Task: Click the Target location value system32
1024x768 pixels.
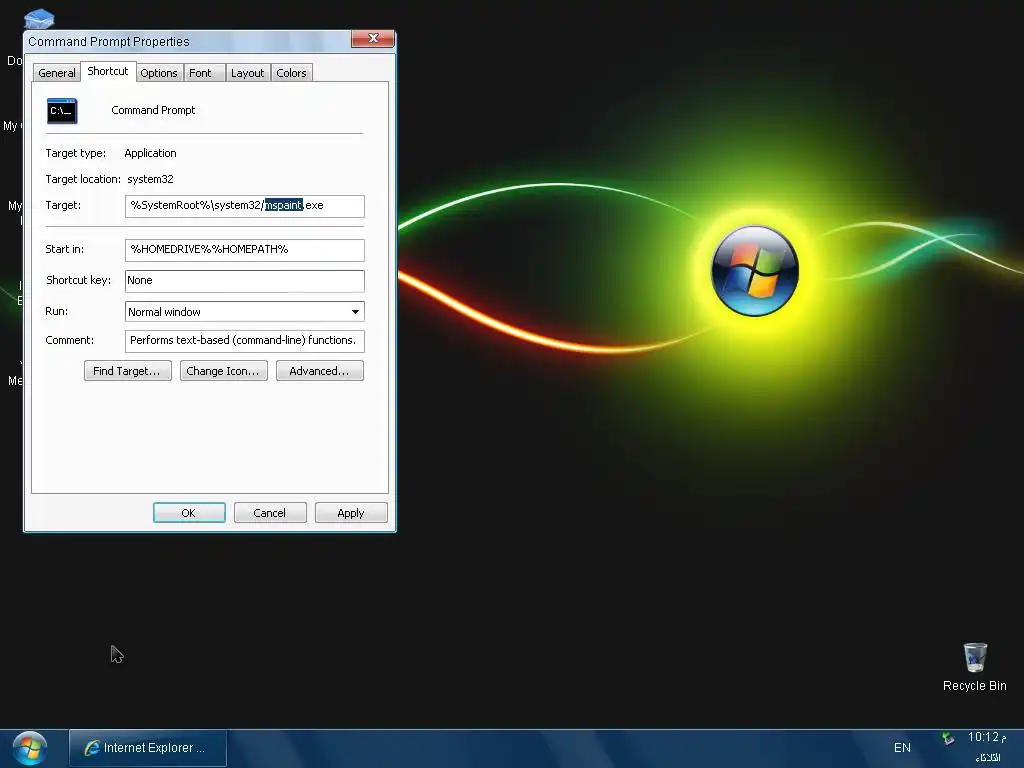Action: point(150,179)
